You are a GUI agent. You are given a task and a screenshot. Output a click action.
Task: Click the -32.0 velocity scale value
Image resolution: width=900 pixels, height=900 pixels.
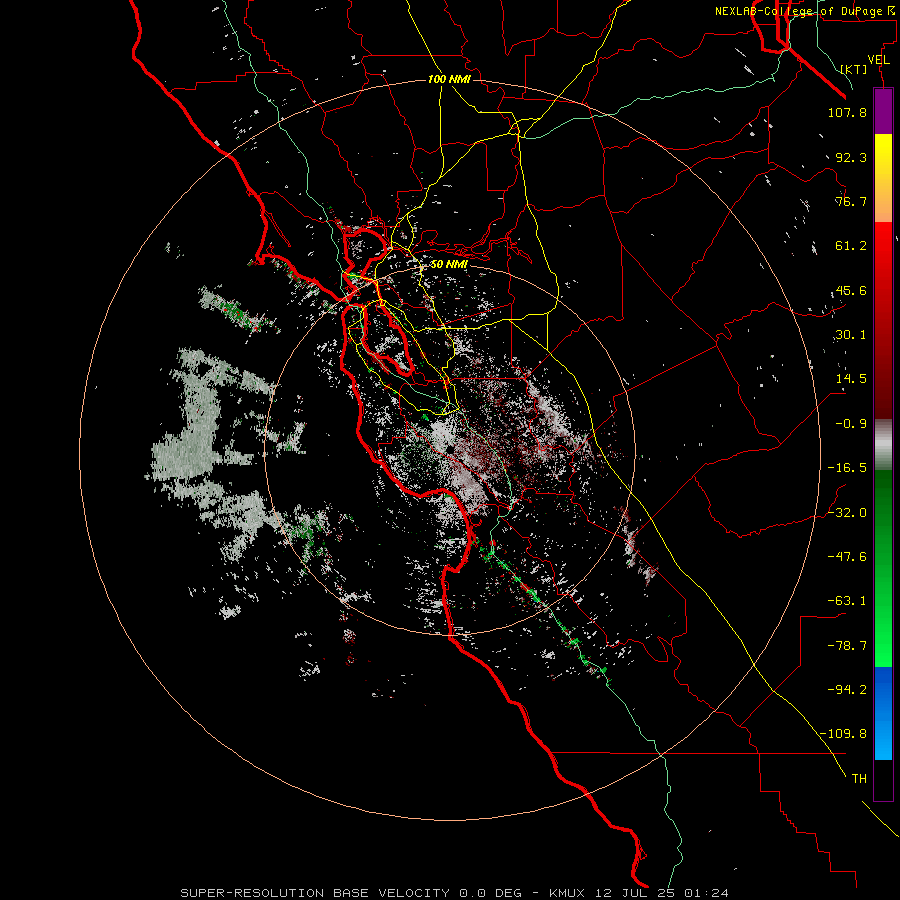click(x=847, y=513)
